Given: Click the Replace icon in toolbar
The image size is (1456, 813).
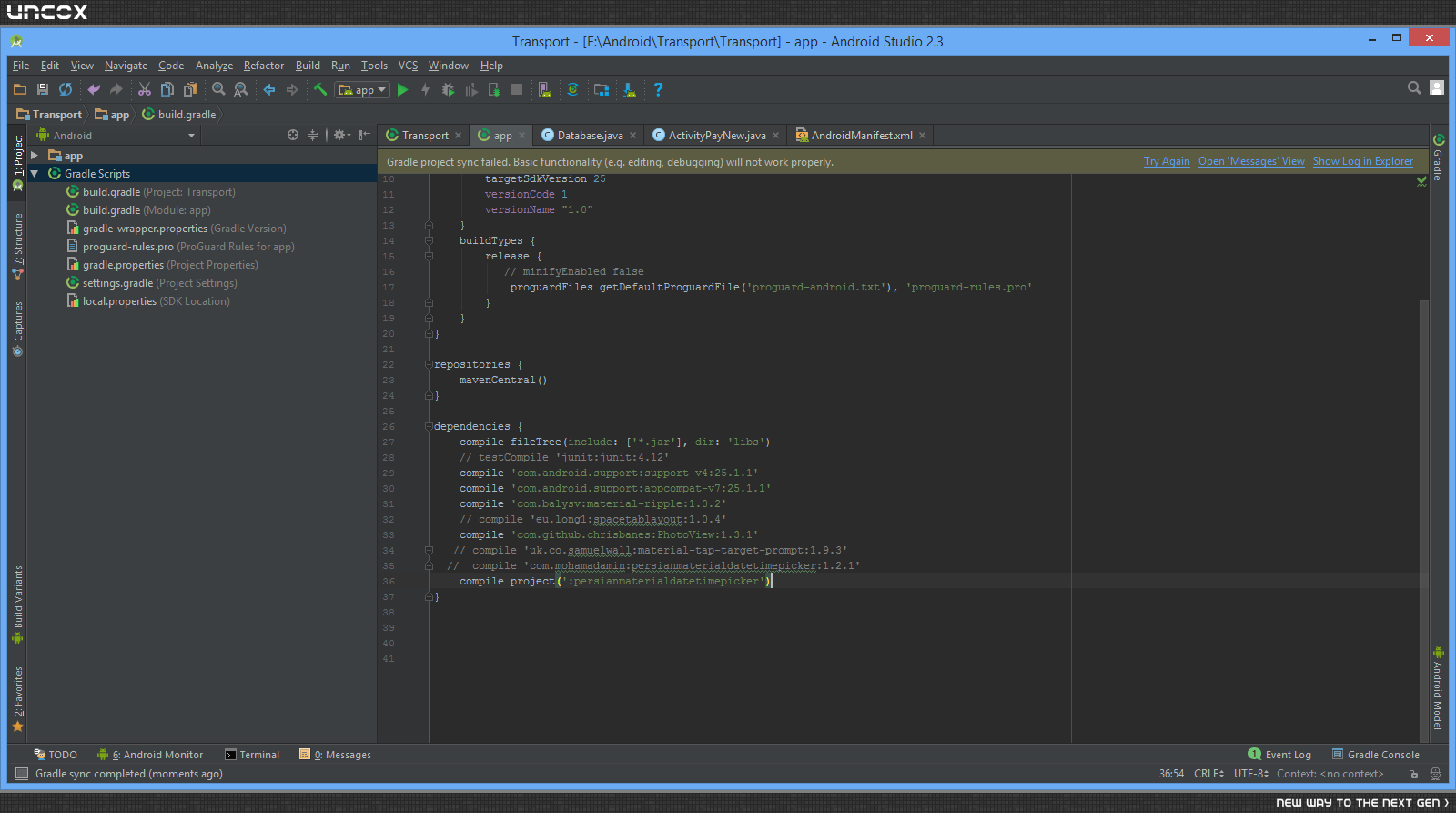Looking at the screenshot, I should (x=241, y=89).
